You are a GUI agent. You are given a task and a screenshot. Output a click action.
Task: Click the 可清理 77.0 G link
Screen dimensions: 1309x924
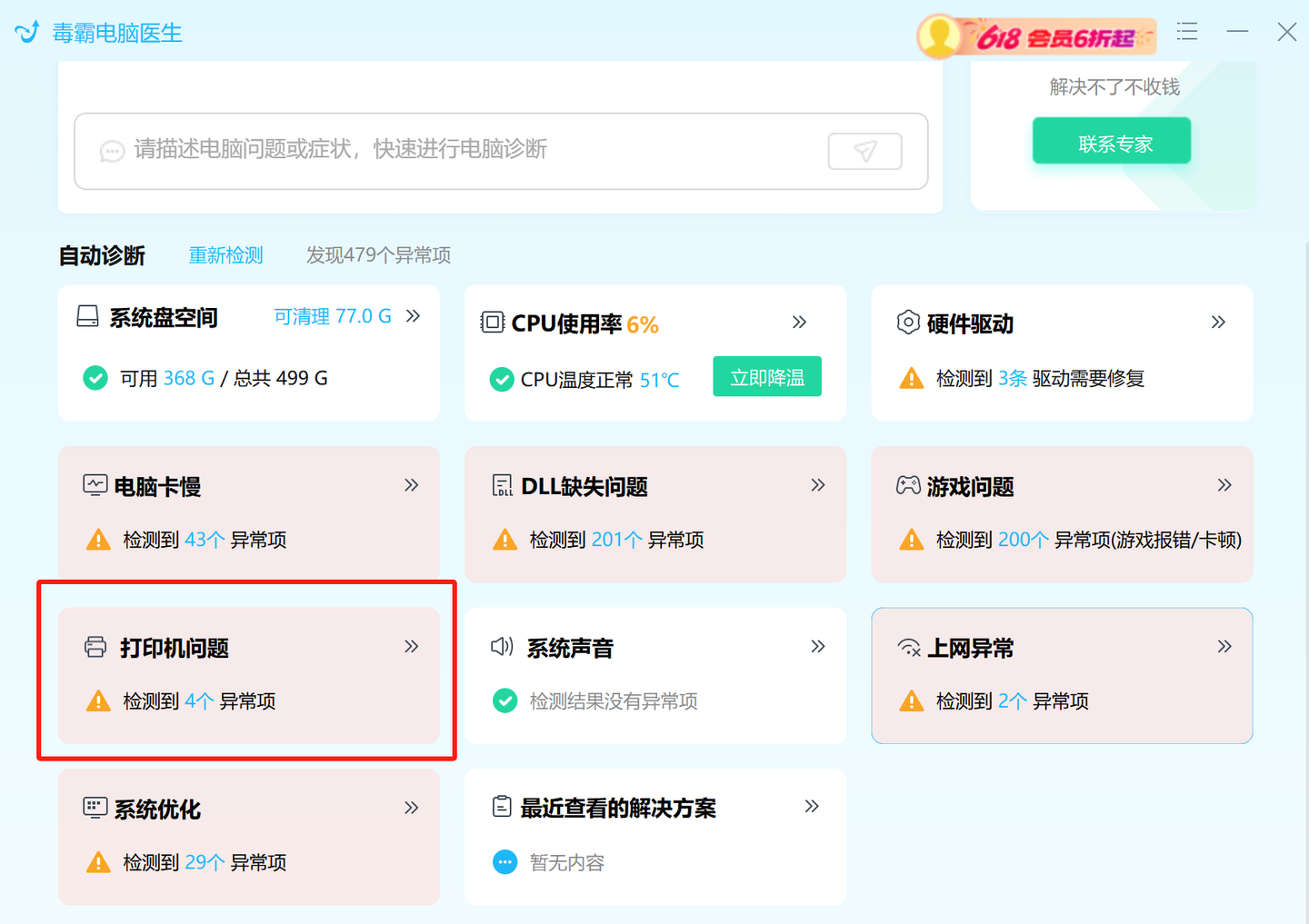click(x=333, y=316)
